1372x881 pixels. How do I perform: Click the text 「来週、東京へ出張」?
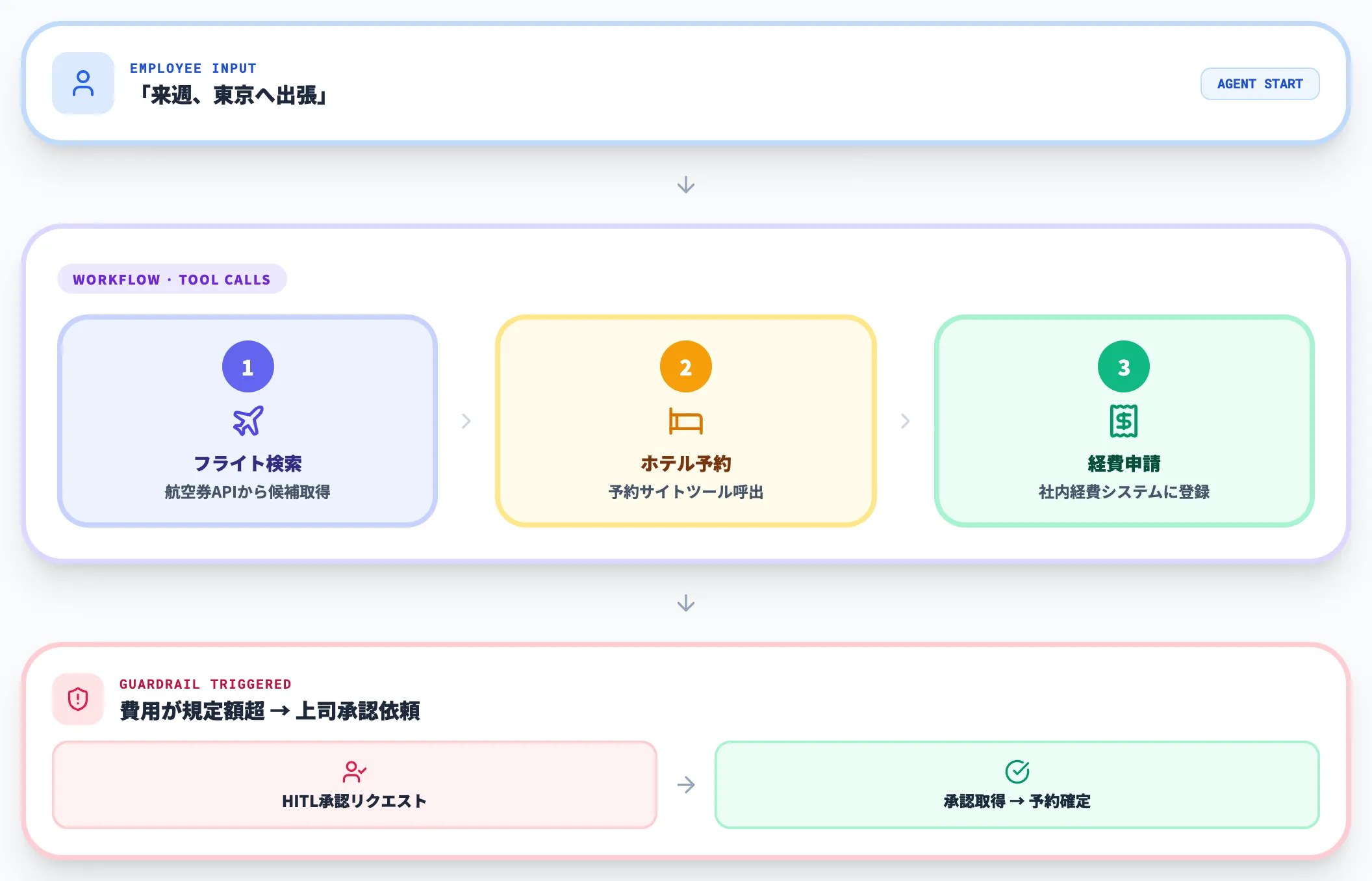click(232, 96)
